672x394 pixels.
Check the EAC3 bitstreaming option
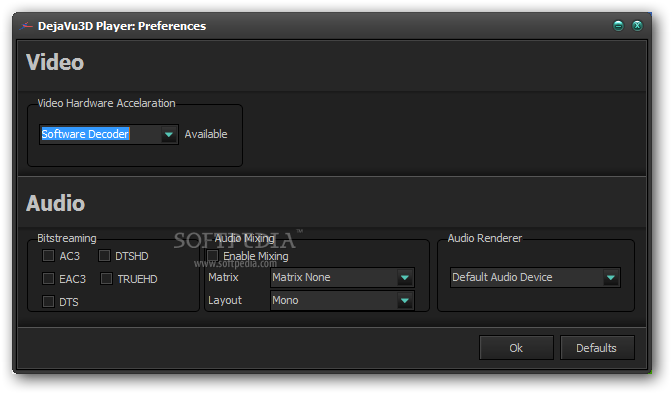coord(48,279)
